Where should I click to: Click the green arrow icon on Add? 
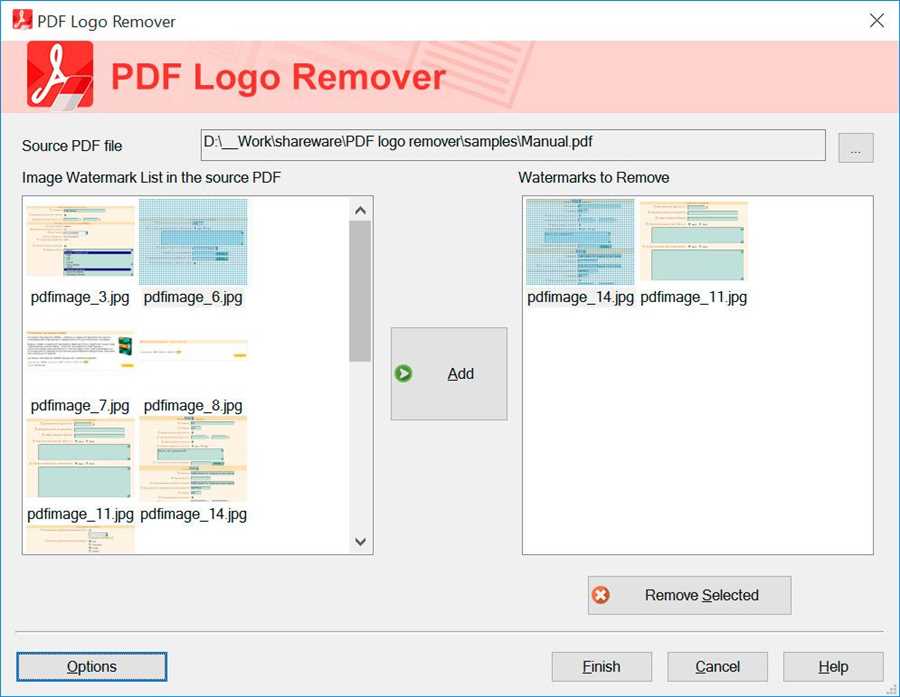pyautogui.click(x=403, y=374)
